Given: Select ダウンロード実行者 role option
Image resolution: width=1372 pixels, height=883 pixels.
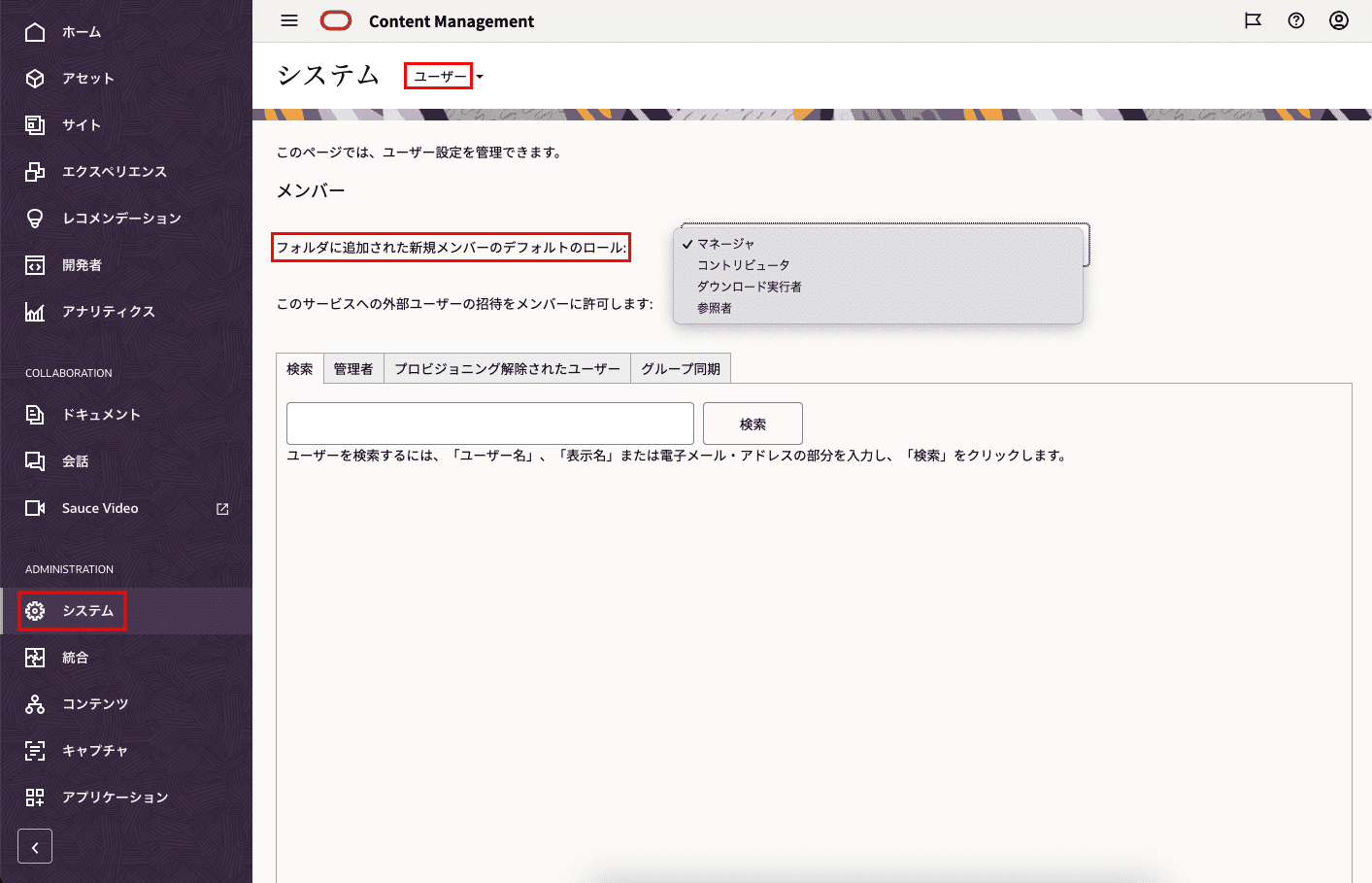Looking at the screenshot, I should click(x=749, y=287).
